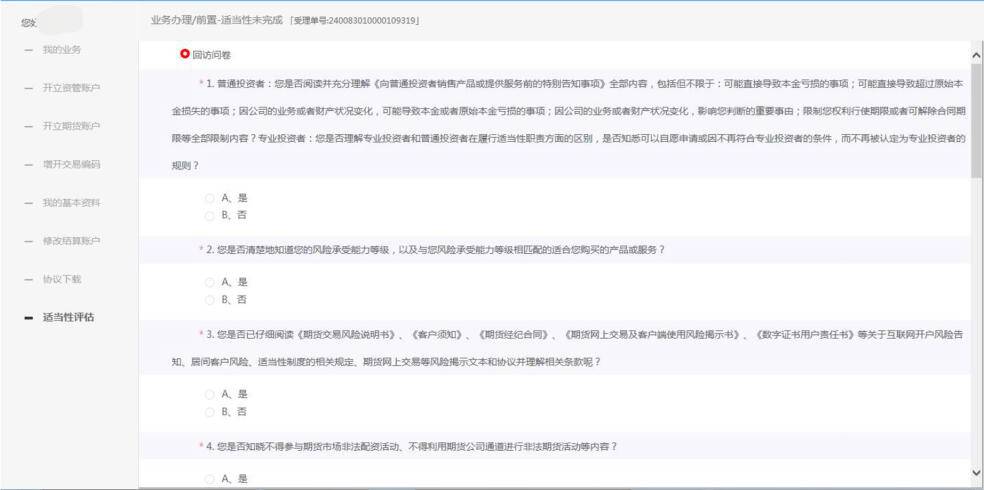Screen dimensions: 984x490
Task: Open 协议下载 from the sidebar
Action: pos(61,279)
